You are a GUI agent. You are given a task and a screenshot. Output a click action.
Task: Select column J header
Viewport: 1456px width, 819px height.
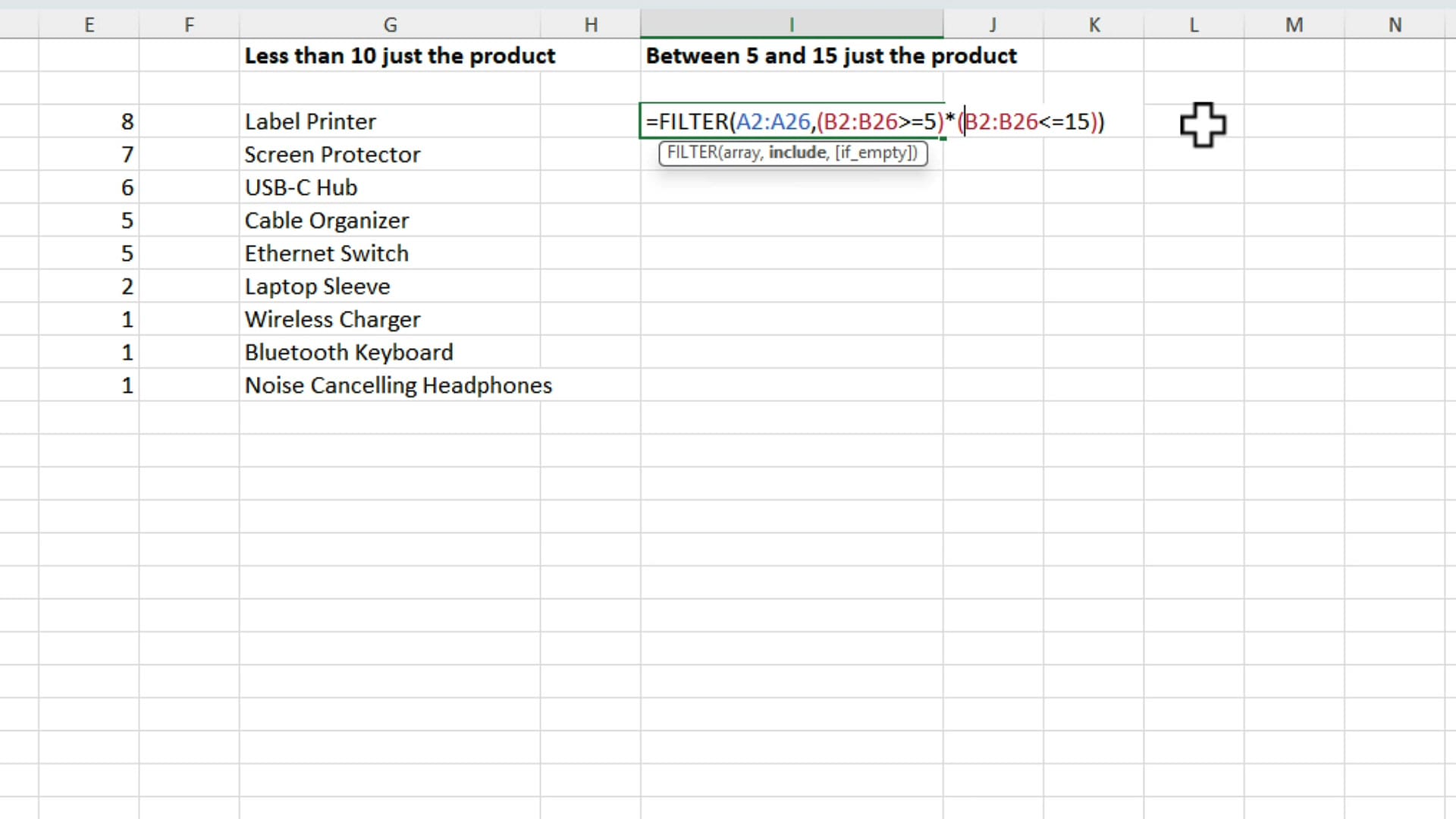[x=993, y=24]
